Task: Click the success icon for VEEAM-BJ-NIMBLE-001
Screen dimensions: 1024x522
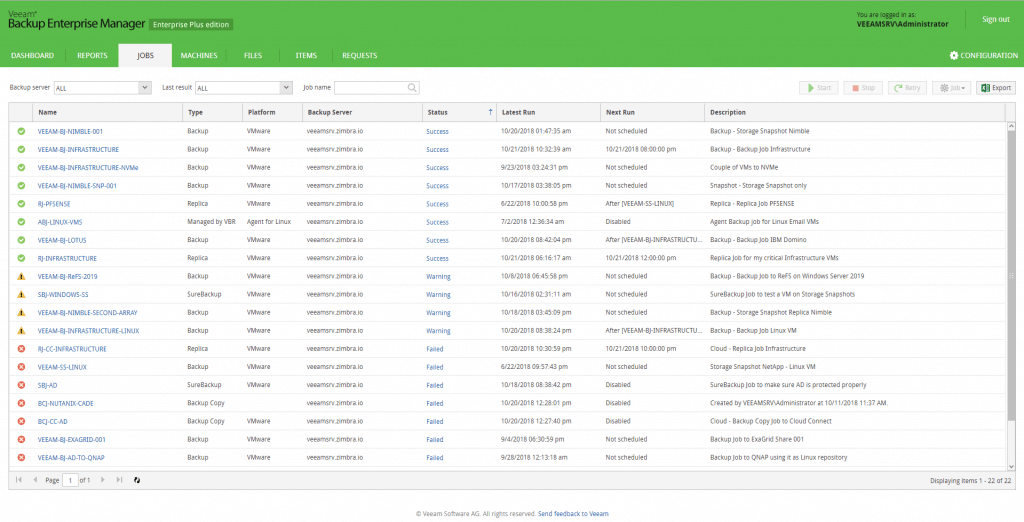Action: pyautogui.click(x=21, y=131)
